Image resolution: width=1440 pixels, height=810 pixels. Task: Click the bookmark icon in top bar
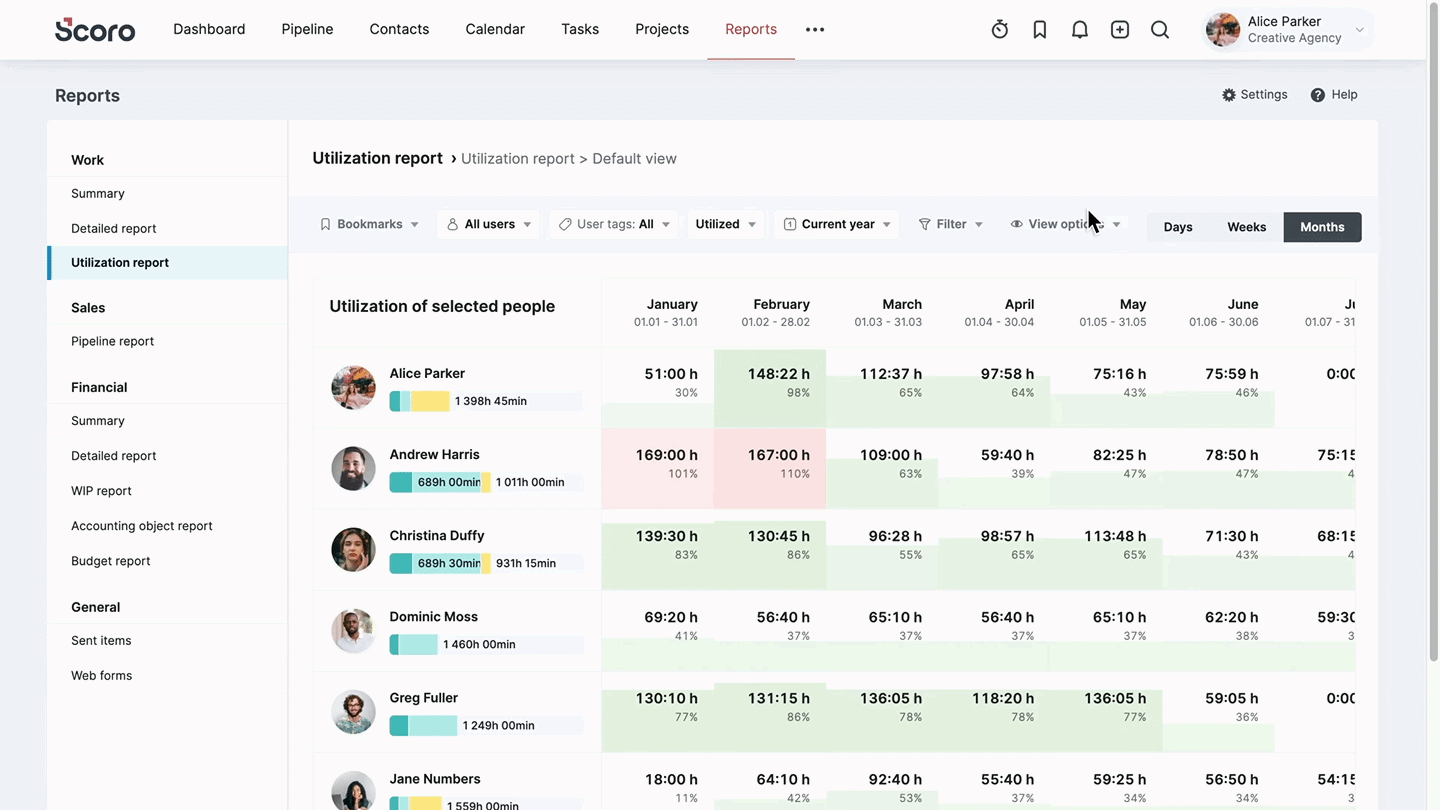click(1040, 30)
